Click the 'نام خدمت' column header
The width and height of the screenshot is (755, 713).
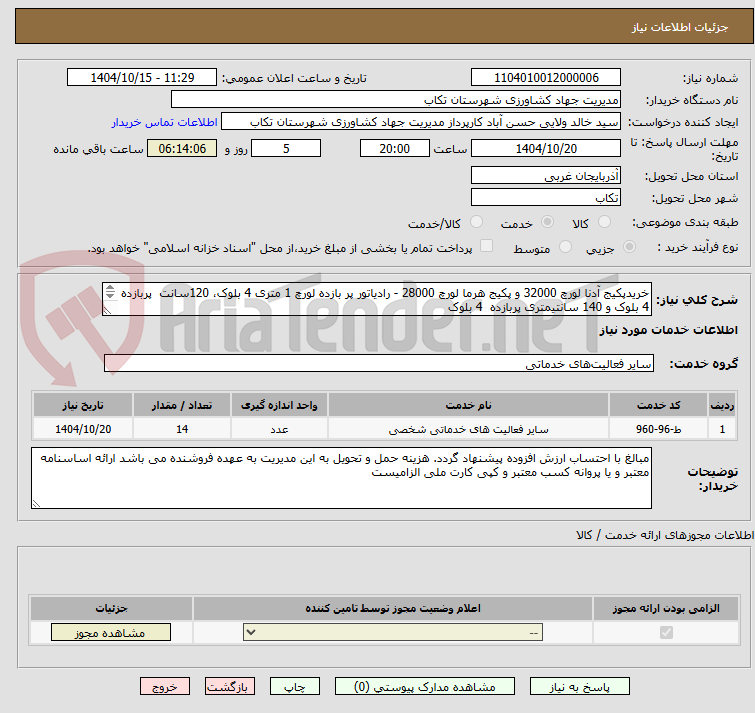pos(469,405)
